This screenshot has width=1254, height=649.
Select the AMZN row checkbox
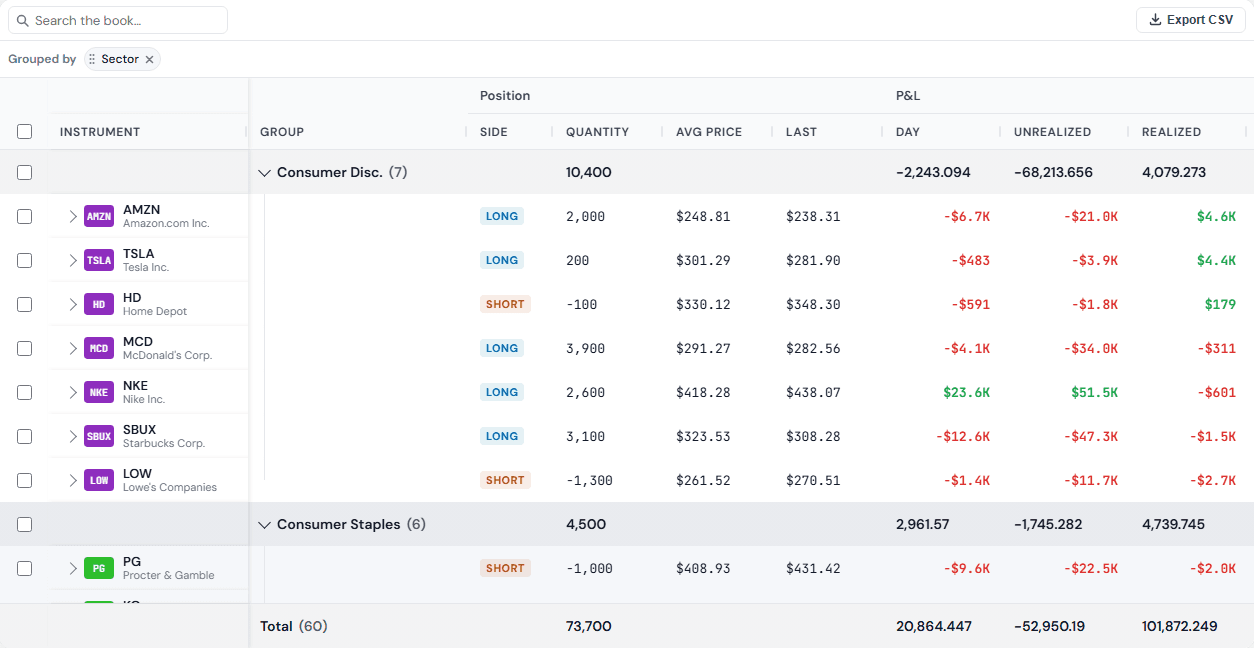pos(25,216)
